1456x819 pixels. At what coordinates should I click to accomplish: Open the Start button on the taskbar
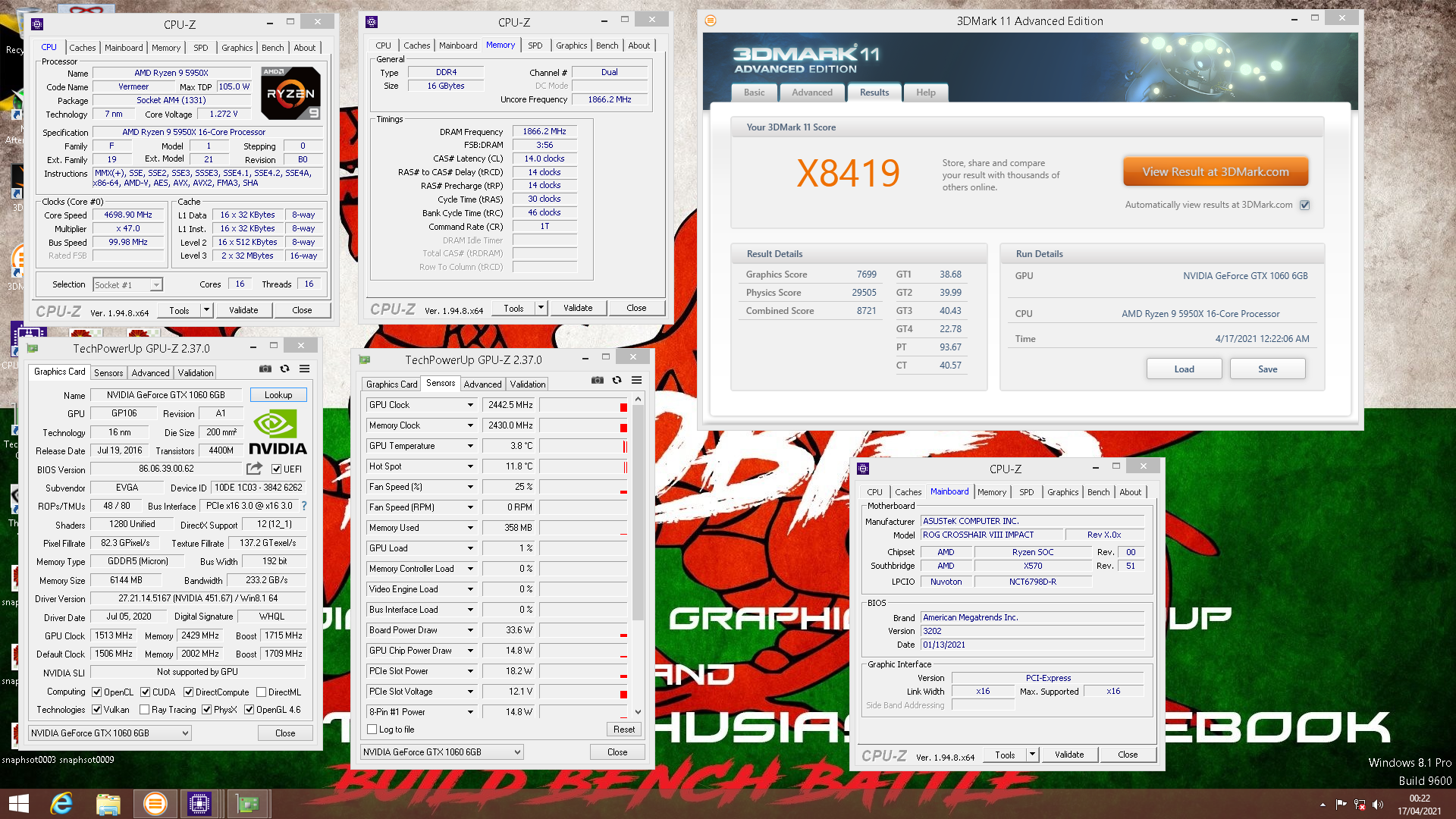coord(18,804)
